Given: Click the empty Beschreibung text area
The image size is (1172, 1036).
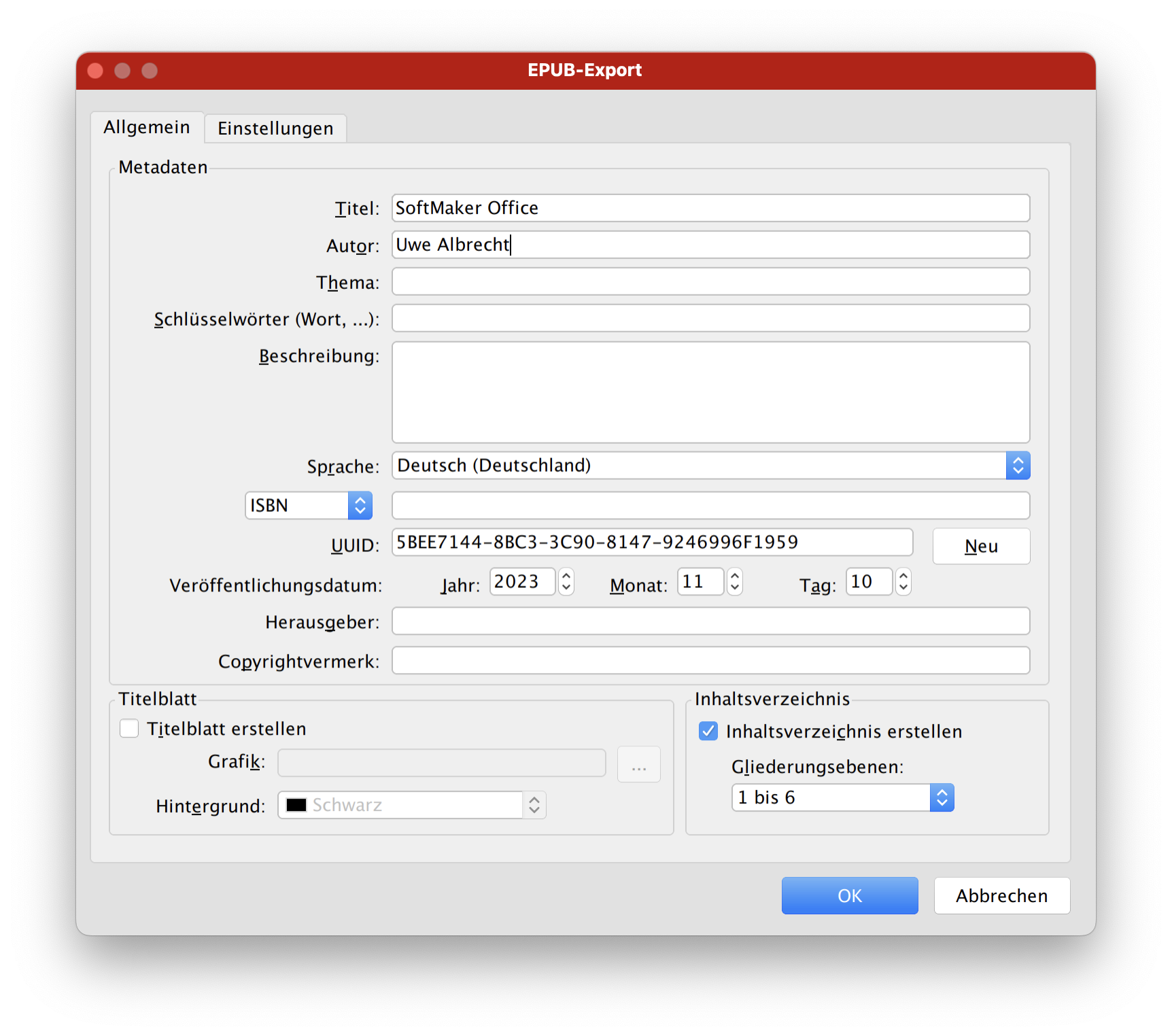Looking at the screenshot, I should [x=710, y=392].
